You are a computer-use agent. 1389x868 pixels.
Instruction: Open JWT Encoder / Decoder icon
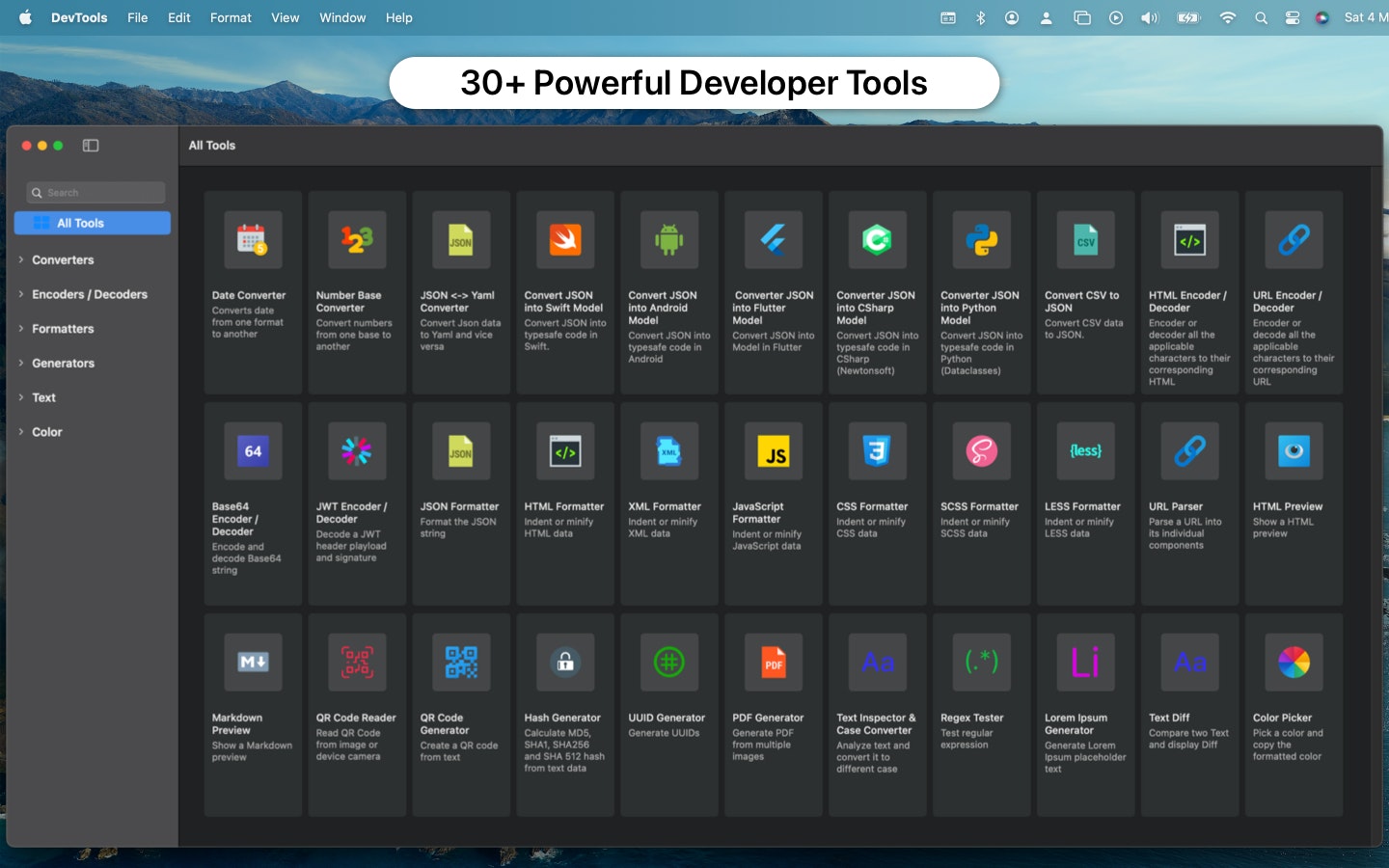pyautogui.click(x=357, y=450)
